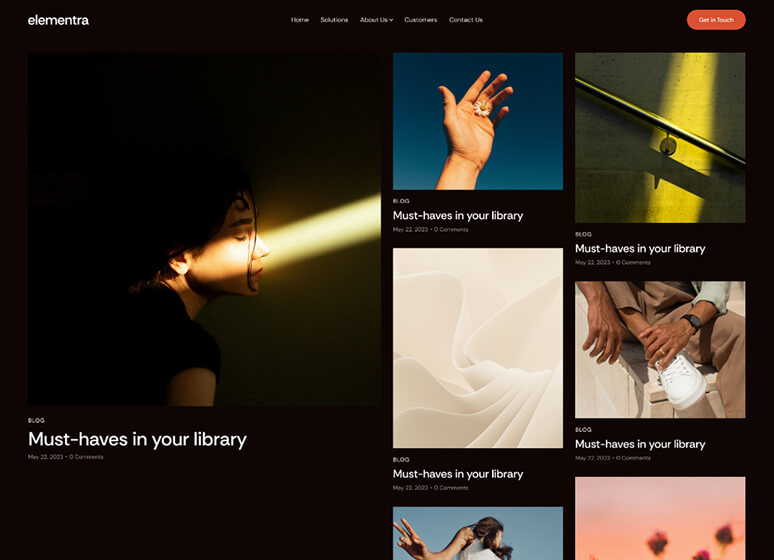Expand the About Us dropdown arrow
774x560 pixels.
(x=391, y=20)
